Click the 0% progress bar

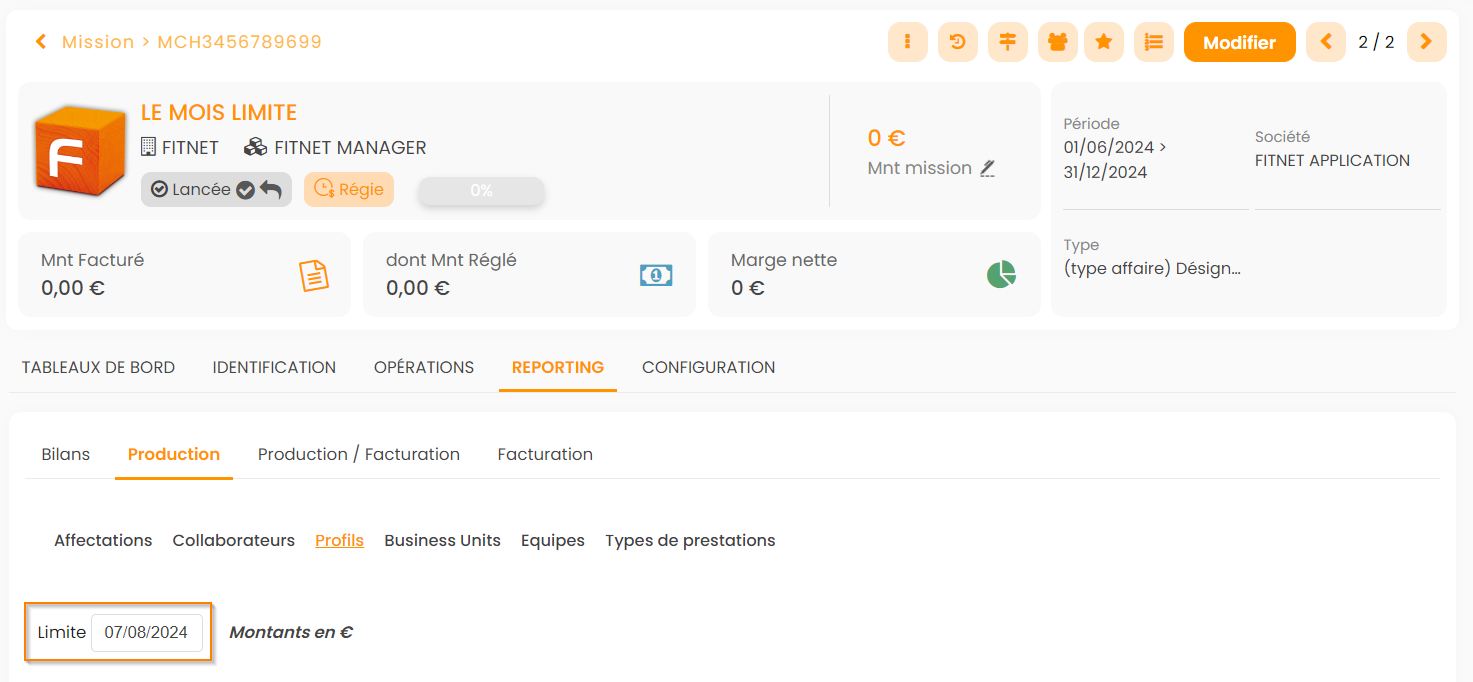coord(481,191)
